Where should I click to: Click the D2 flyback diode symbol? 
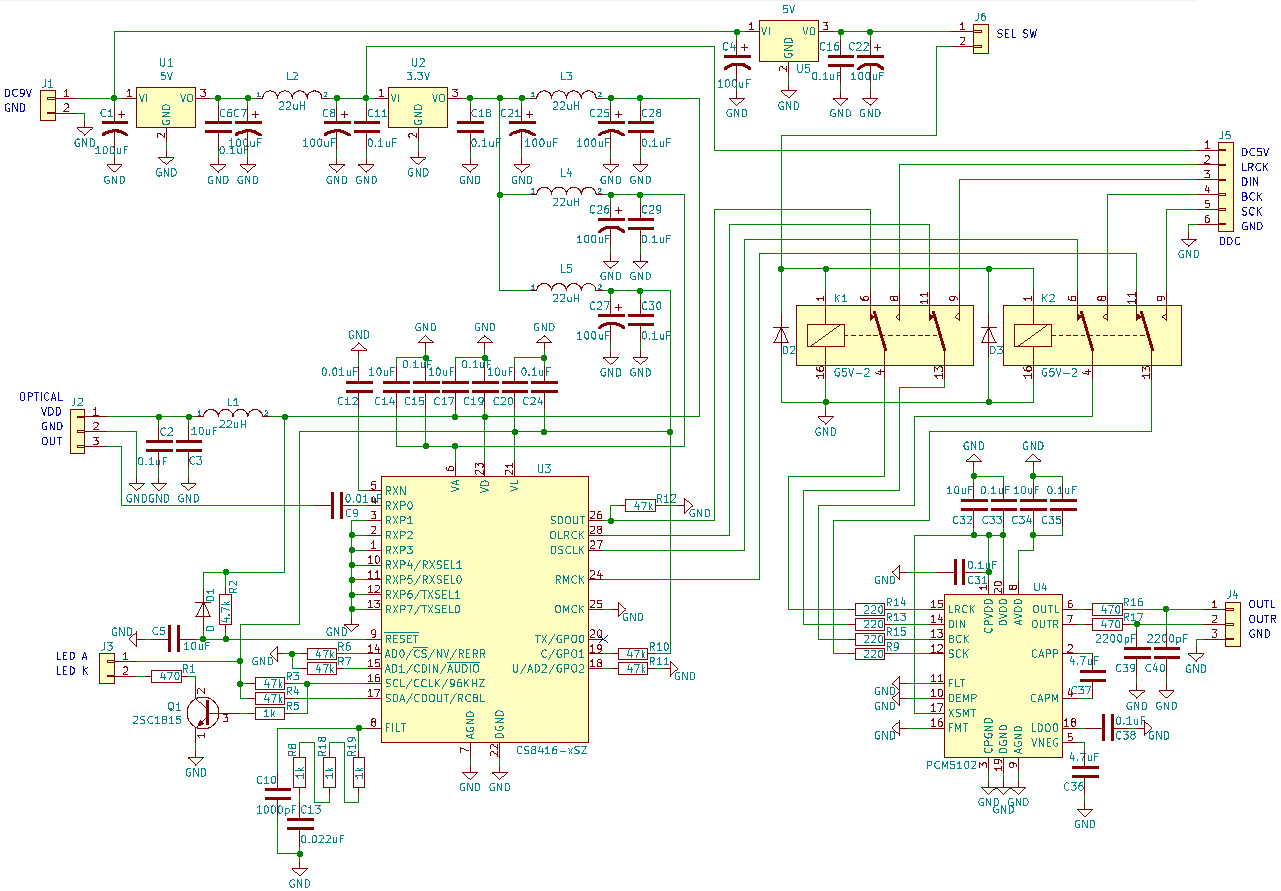click(781, 335)
